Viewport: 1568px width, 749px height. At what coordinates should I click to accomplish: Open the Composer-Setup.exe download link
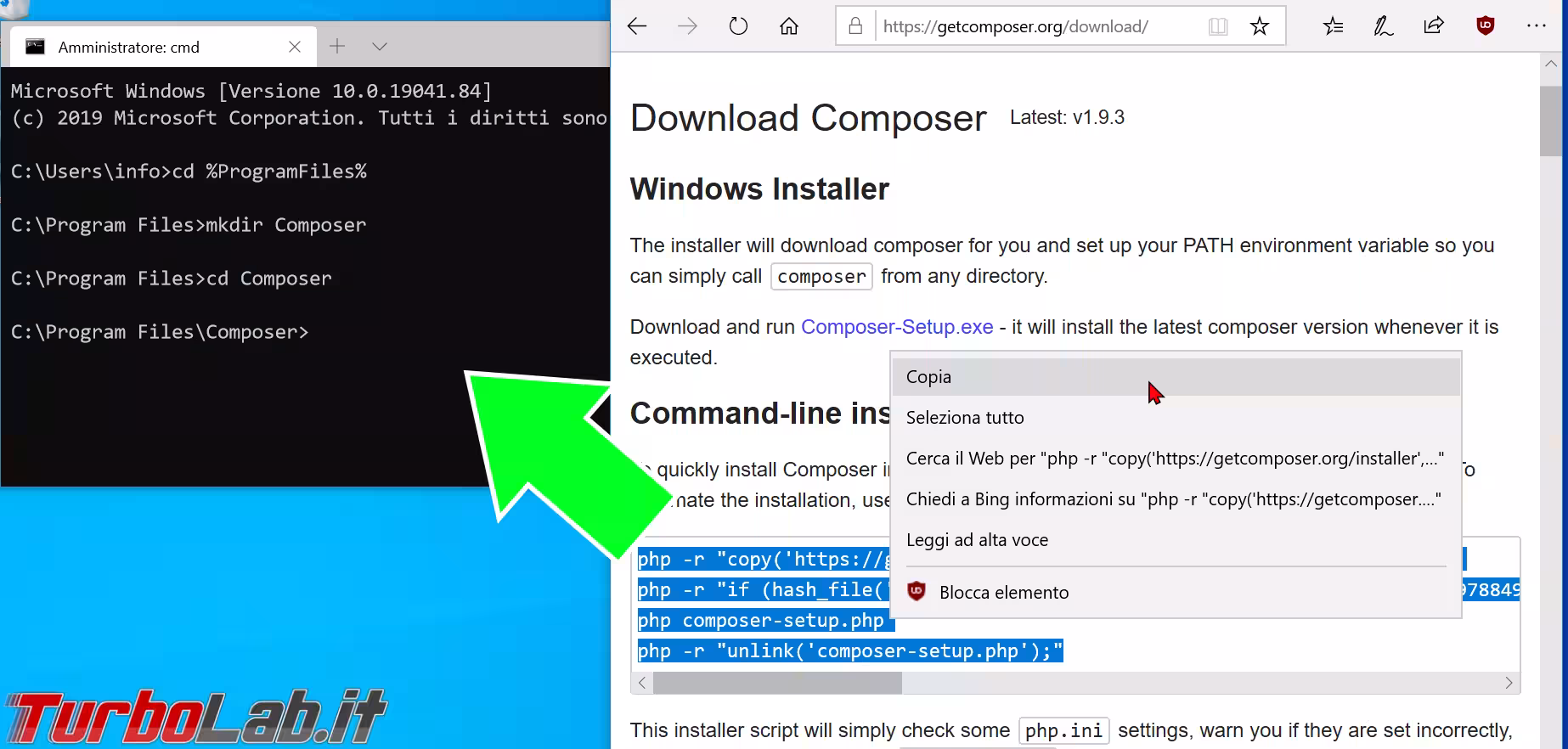click(897, 327)
